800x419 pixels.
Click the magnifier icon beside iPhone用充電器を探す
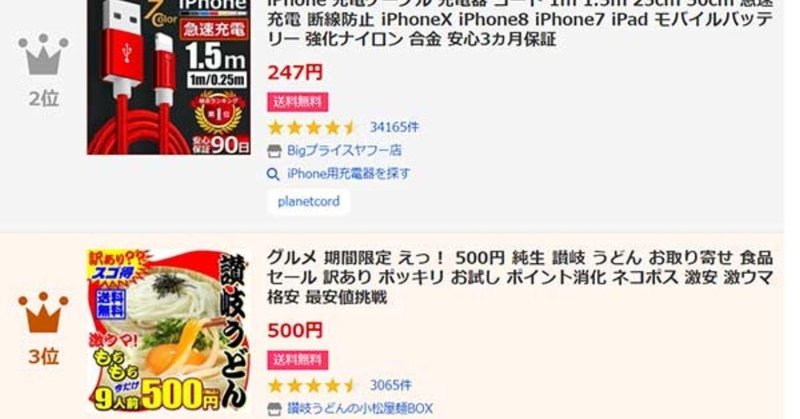coord(273,175)
